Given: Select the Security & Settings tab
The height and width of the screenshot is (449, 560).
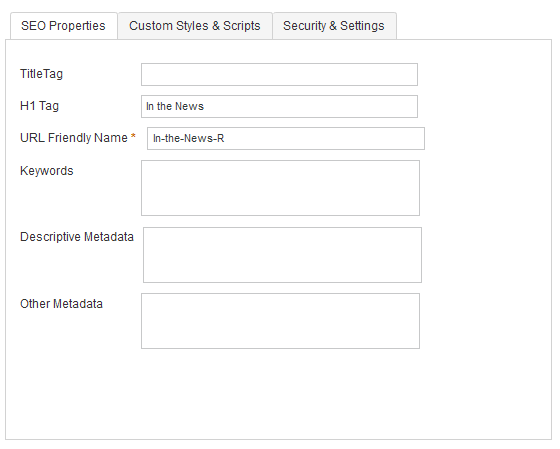Looking at the screenshot, I should pyautogui.click(x=334, y=26).
